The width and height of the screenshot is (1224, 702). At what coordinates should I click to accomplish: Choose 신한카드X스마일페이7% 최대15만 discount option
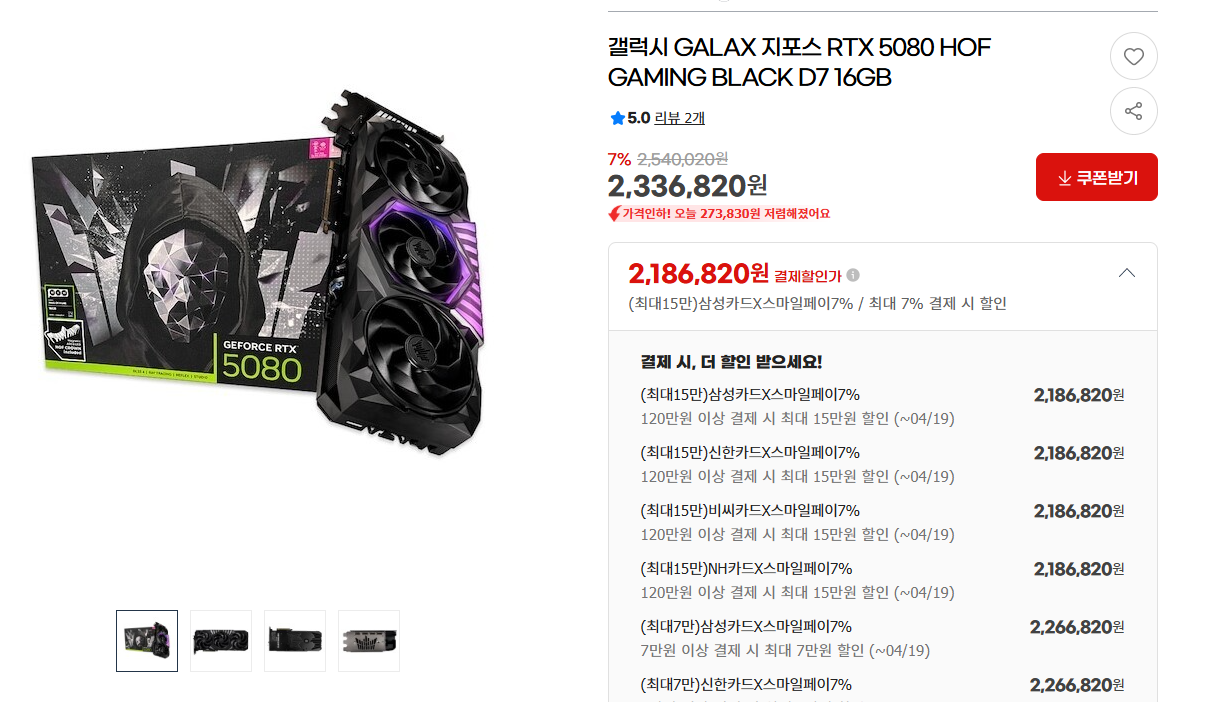pos(883,464)
